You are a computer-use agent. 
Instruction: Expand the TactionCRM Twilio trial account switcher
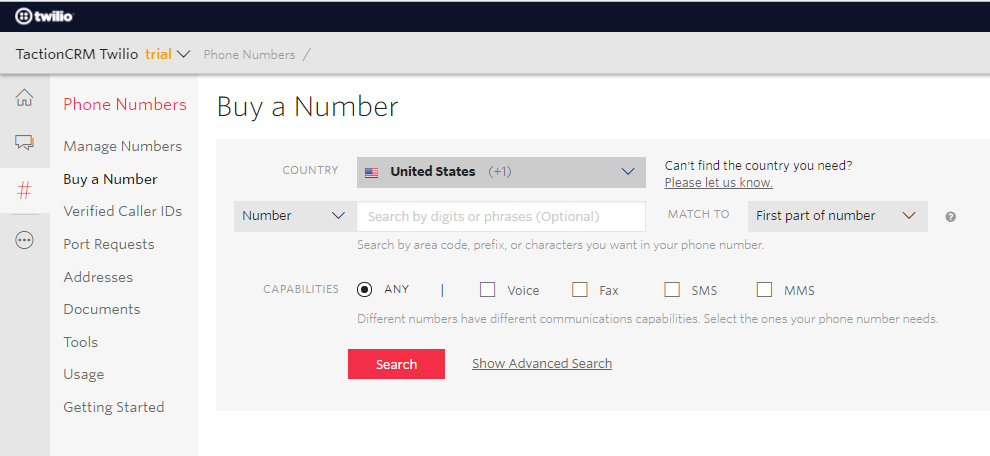pos(103,54)
